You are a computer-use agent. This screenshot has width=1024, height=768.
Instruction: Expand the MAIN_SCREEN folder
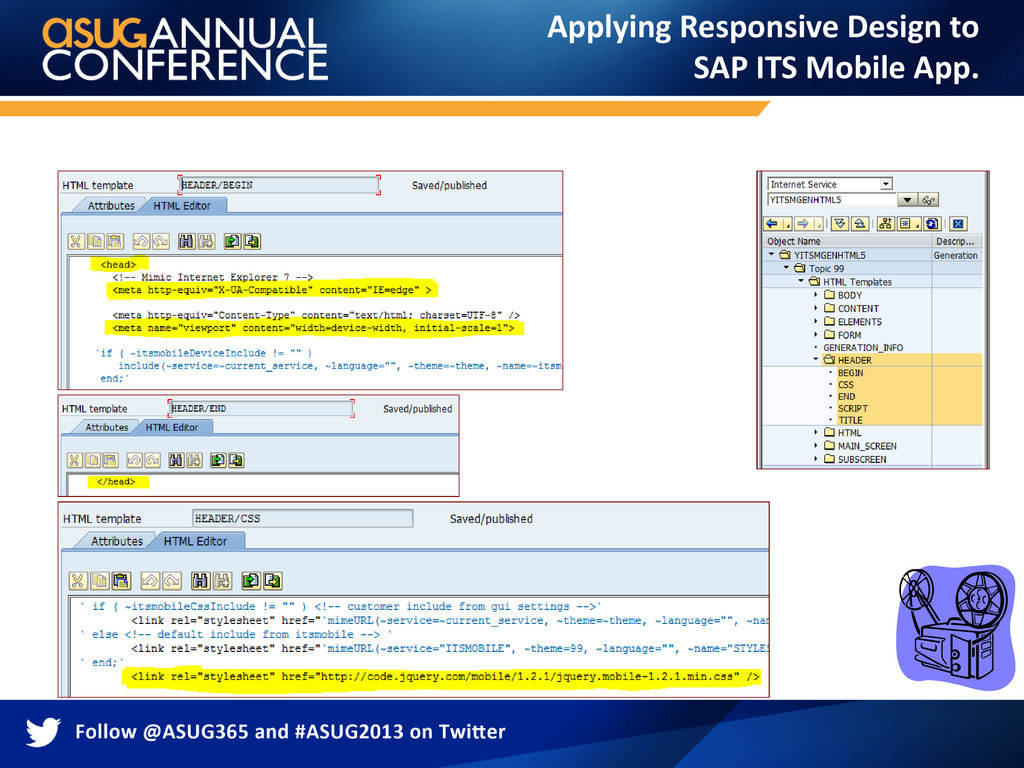tap(816, 445)
